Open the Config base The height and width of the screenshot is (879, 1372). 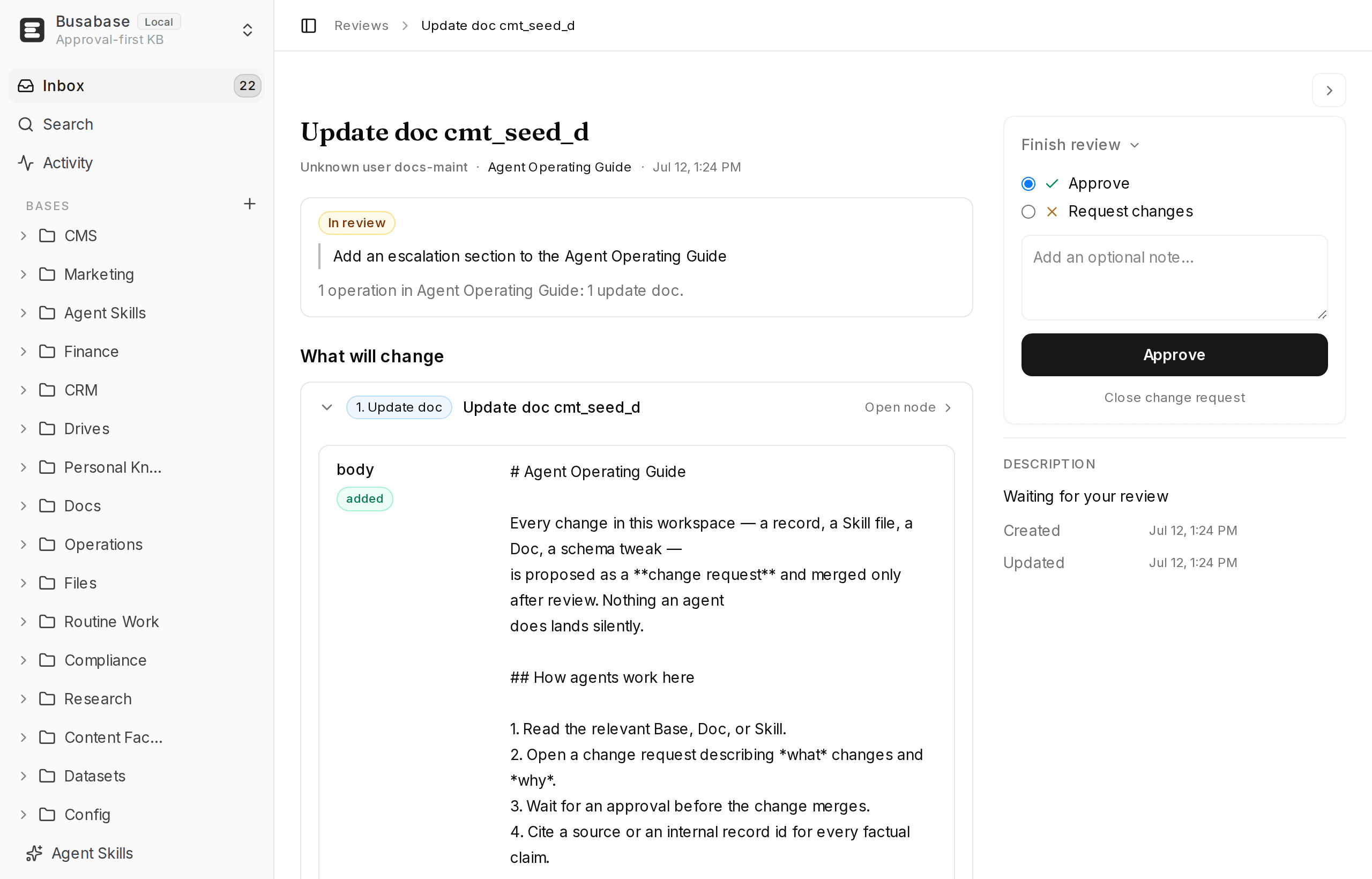[x=87, y=815]
